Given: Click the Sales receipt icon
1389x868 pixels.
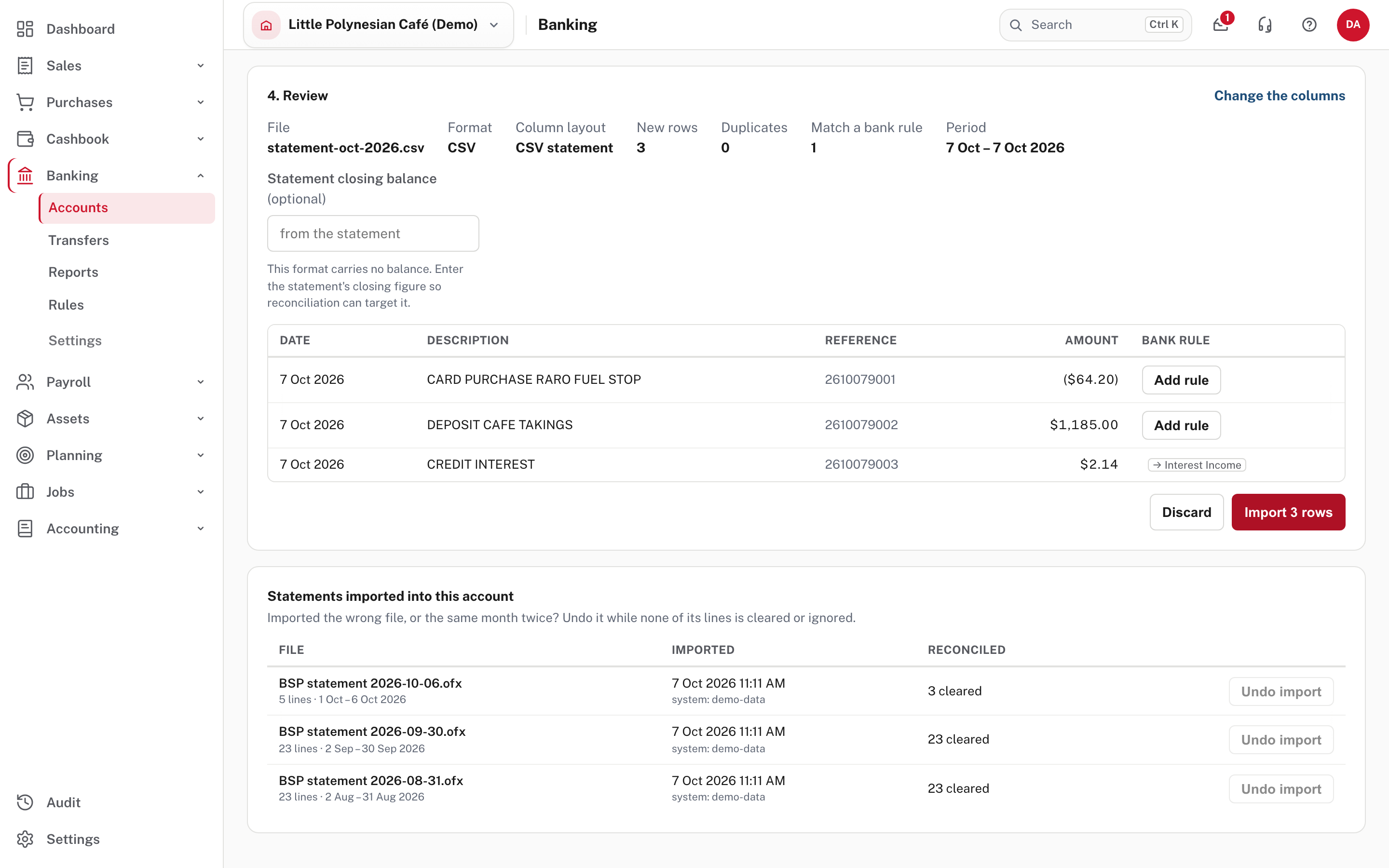Looking at the screenshot, I should click(25, 66).
